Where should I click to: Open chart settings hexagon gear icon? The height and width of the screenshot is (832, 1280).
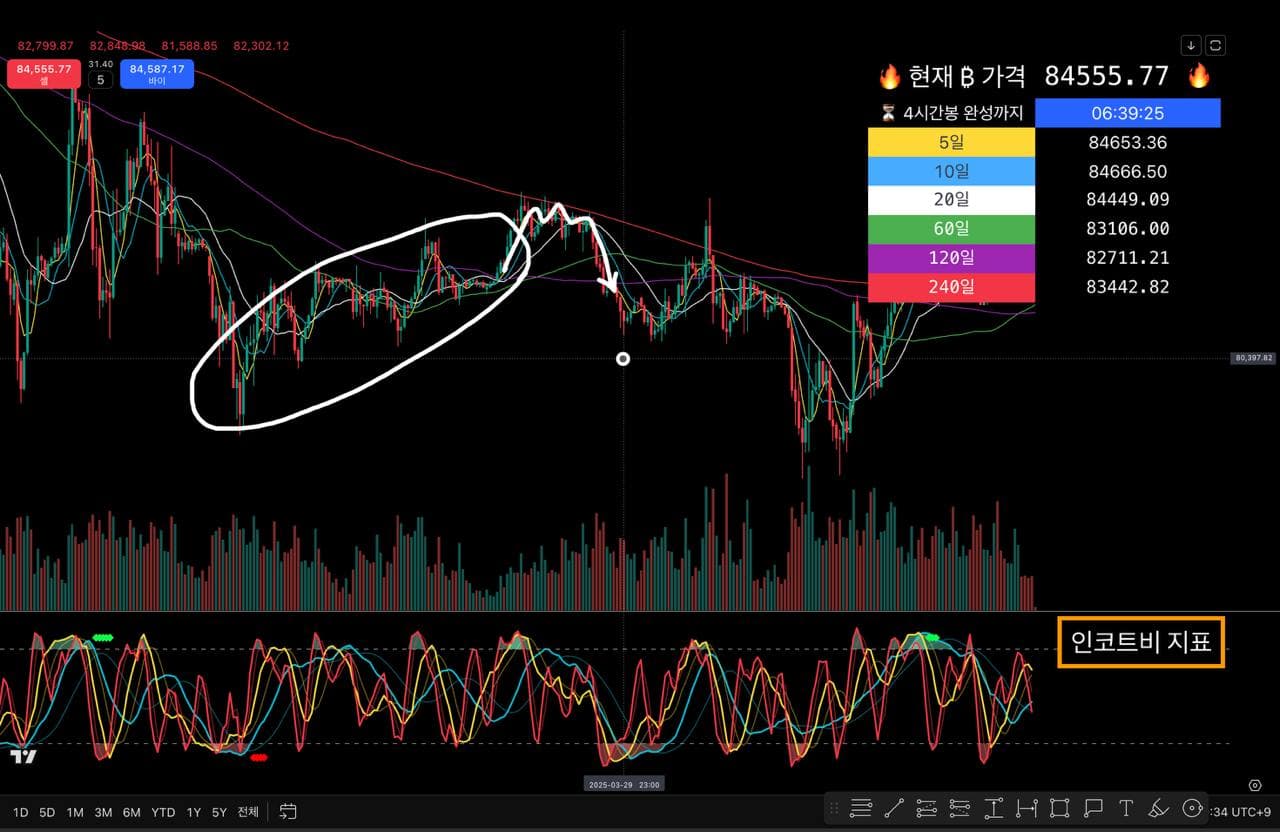pyautogui.click(x=1255, y=786)
